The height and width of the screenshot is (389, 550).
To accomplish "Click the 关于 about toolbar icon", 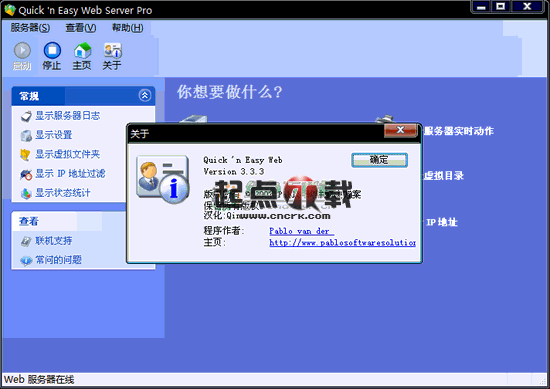I will (112, 51).
